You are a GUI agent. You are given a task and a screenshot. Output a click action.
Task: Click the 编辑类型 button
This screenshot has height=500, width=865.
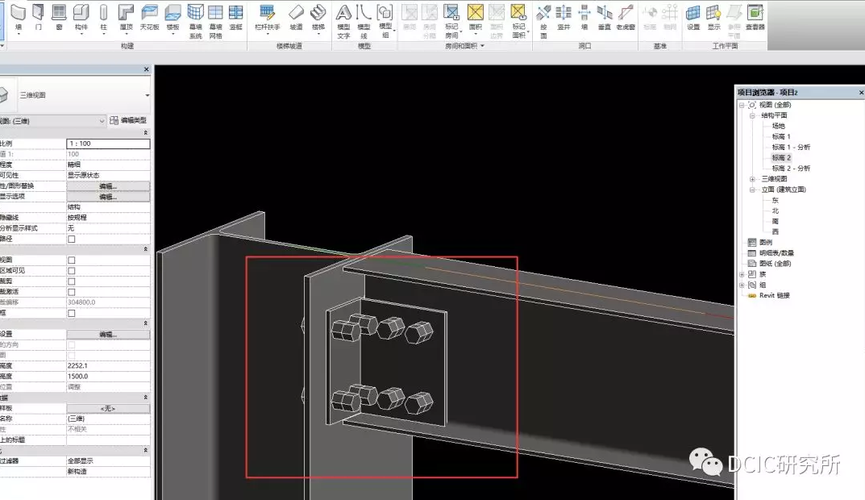tap(128, 120)
